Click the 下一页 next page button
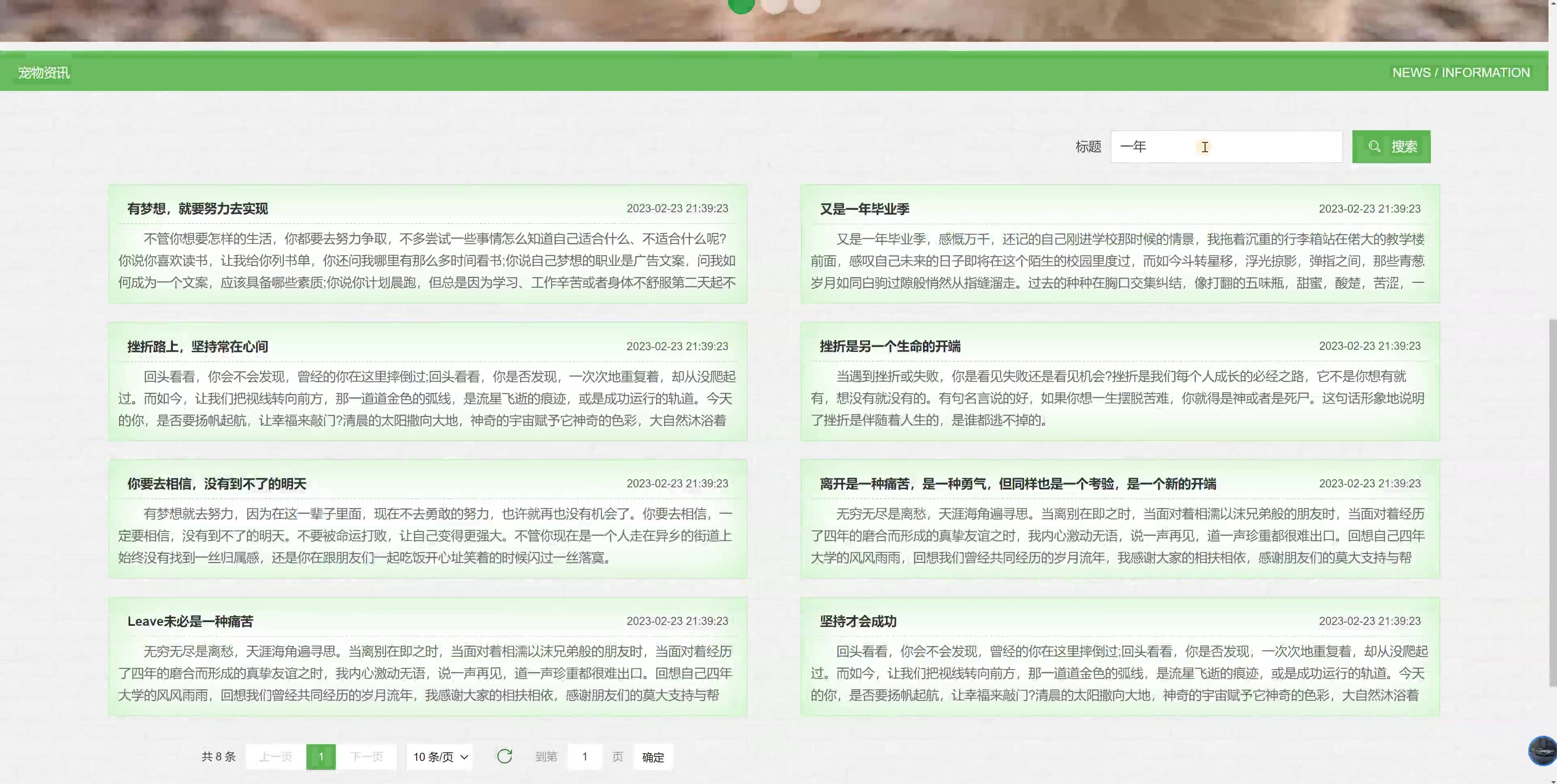The width and height of the screenshot is (1557, 784). (366, 757)
